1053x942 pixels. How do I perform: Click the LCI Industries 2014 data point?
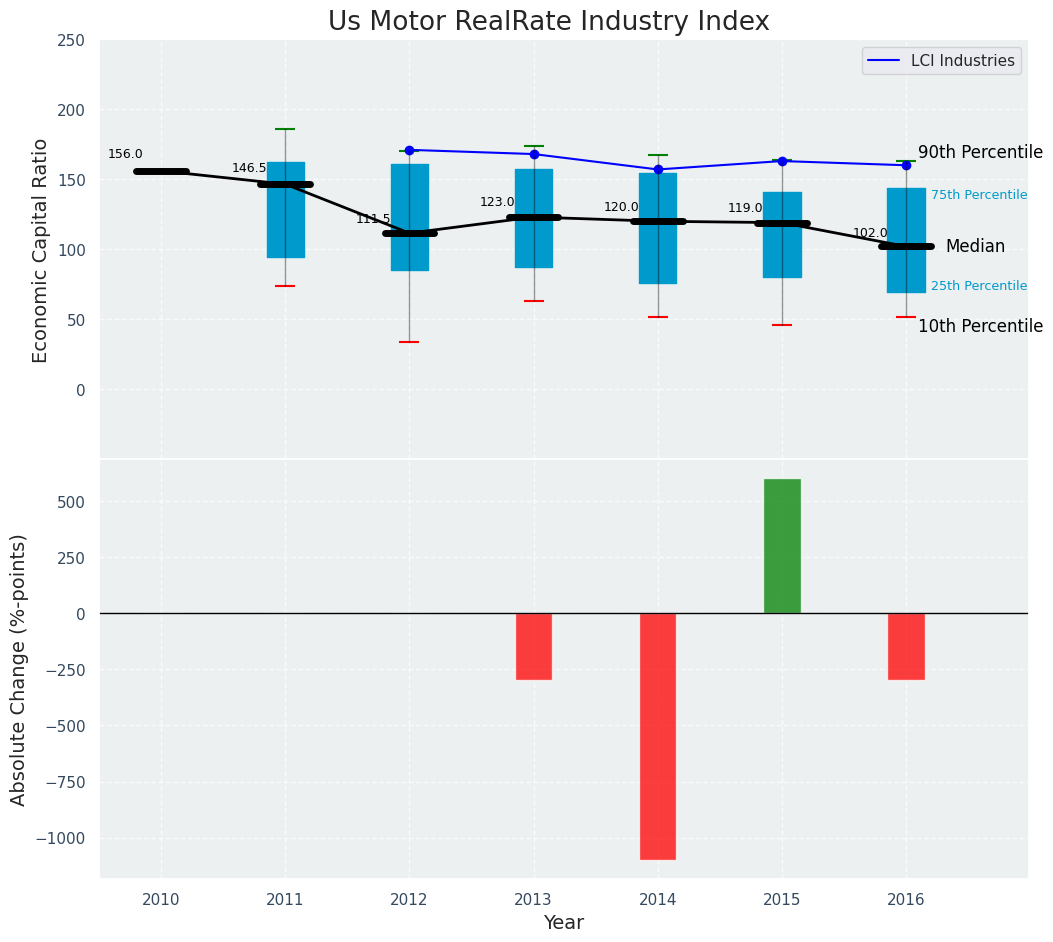[658, 169]
